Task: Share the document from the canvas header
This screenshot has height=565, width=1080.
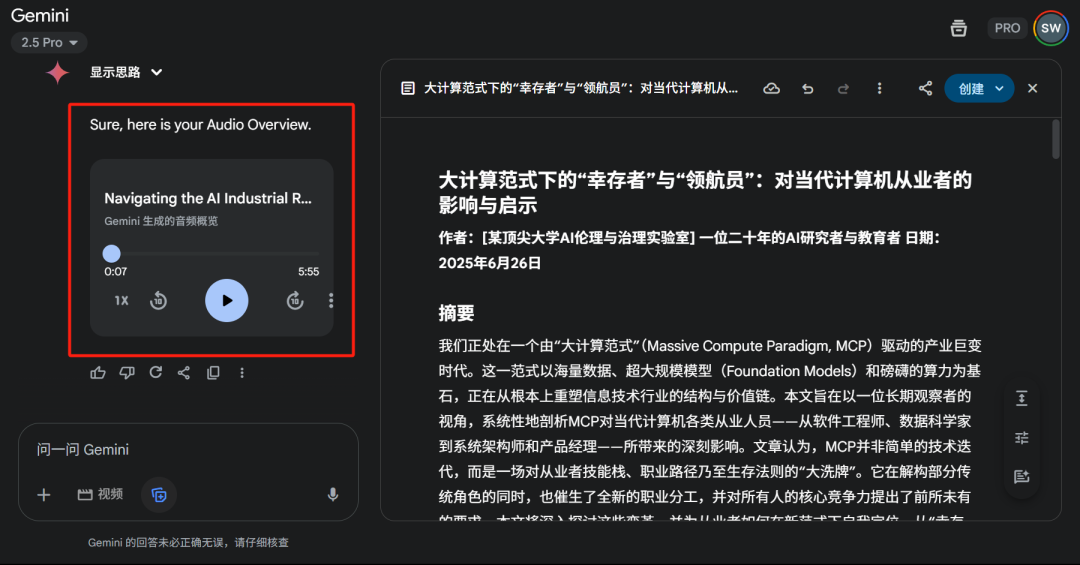Action: (x=925, y=88)
